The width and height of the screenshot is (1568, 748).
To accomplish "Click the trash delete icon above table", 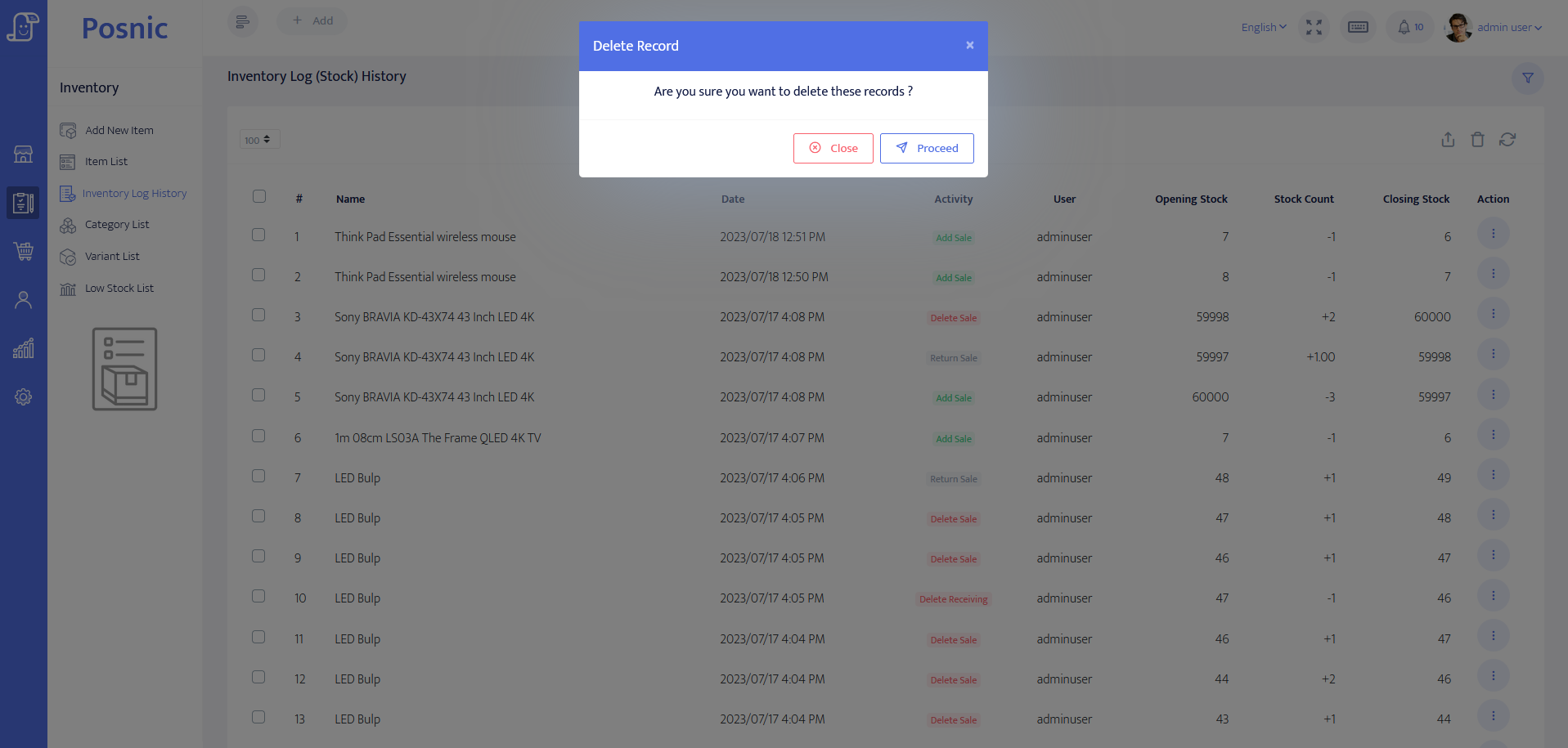I will coord(1477,140).
